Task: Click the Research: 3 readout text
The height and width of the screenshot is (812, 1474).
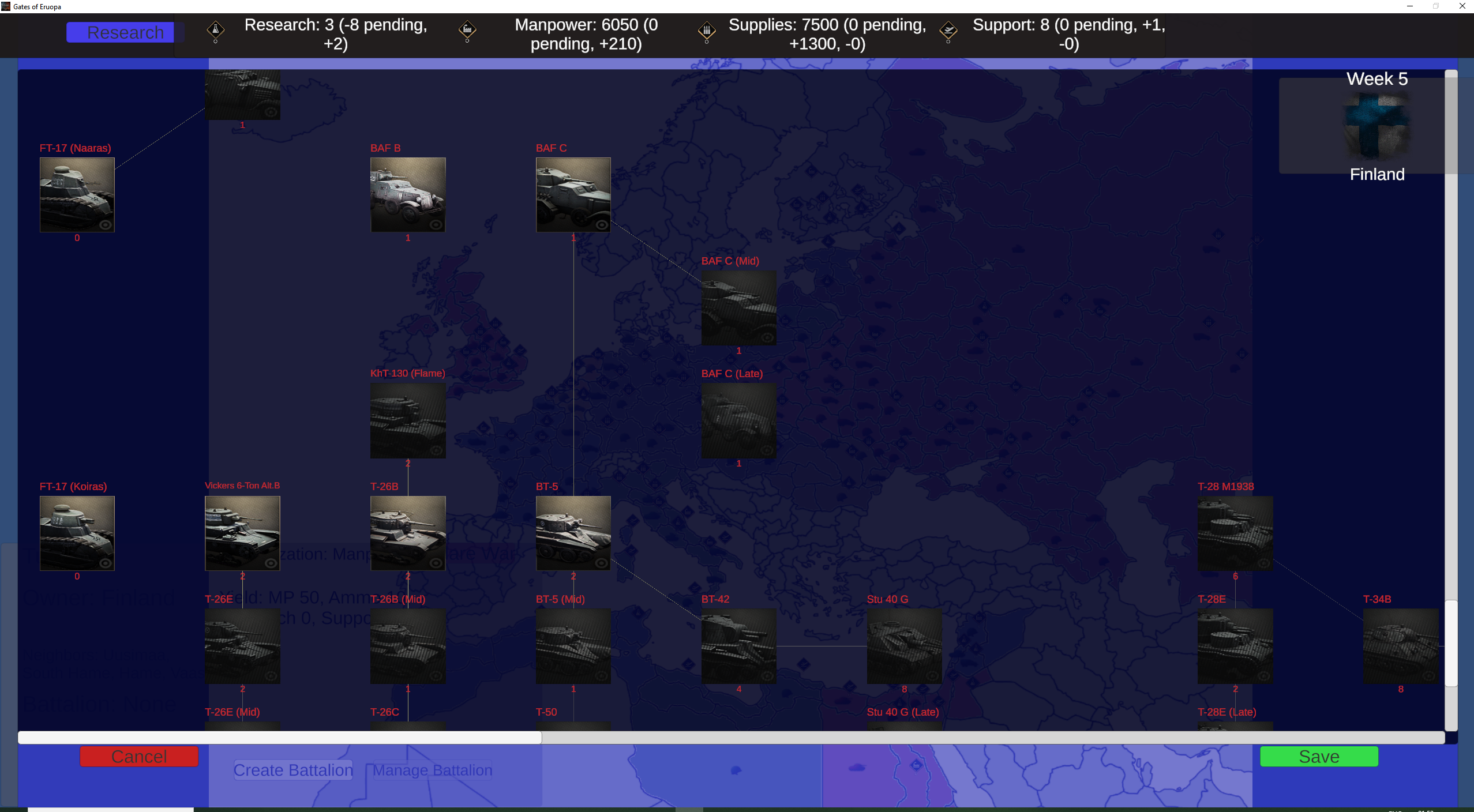Action: [x=336, y=34]
